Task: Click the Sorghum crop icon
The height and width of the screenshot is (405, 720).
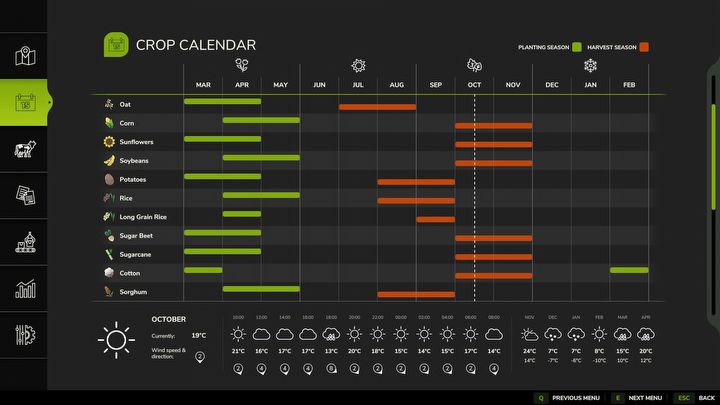Action: point(109,292)
